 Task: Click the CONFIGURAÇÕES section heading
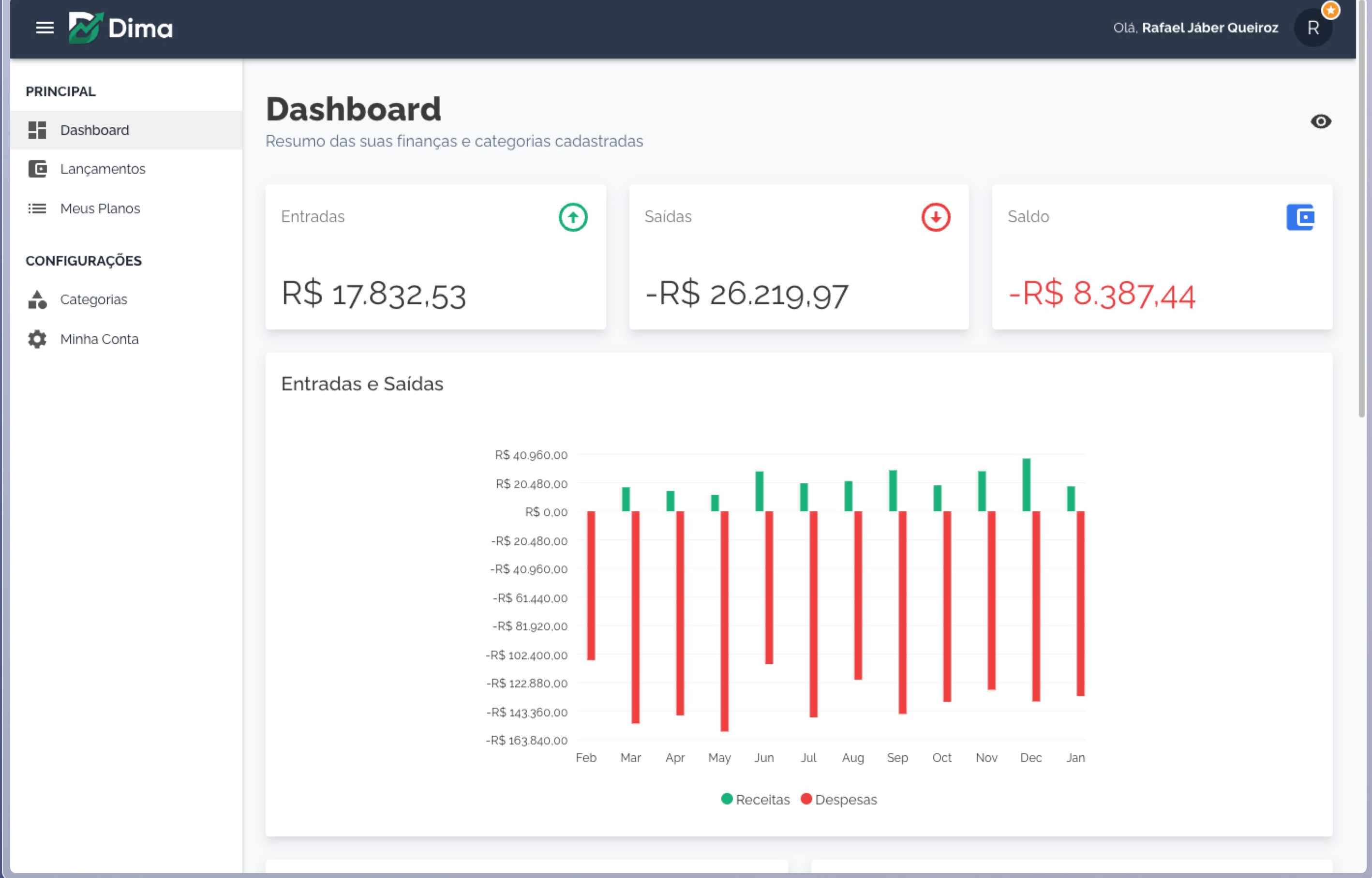click(83, 261)
